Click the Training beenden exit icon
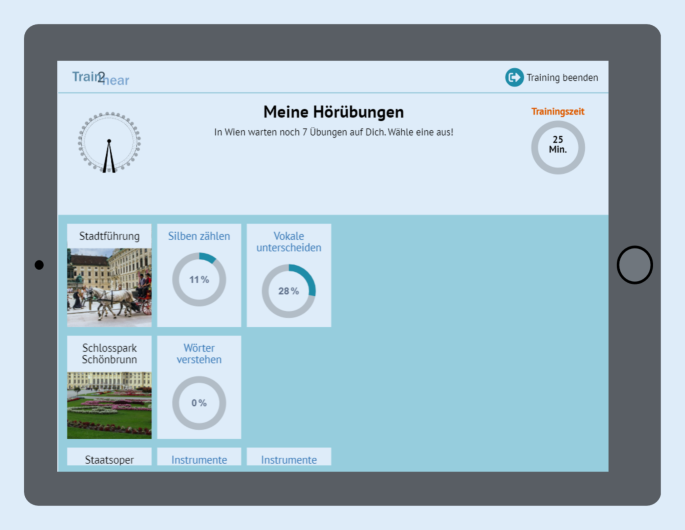Image resolution: width=685 pixels, height=530 pixels. coord(514,77)
